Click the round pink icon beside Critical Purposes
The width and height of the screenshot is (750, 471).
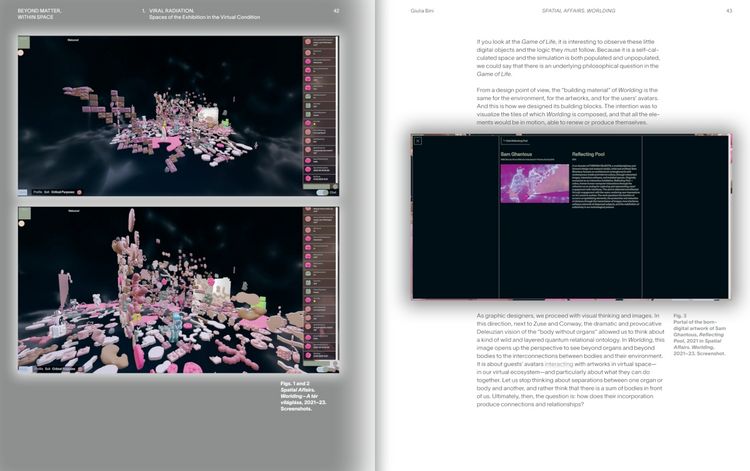click(x=79, y=192)
